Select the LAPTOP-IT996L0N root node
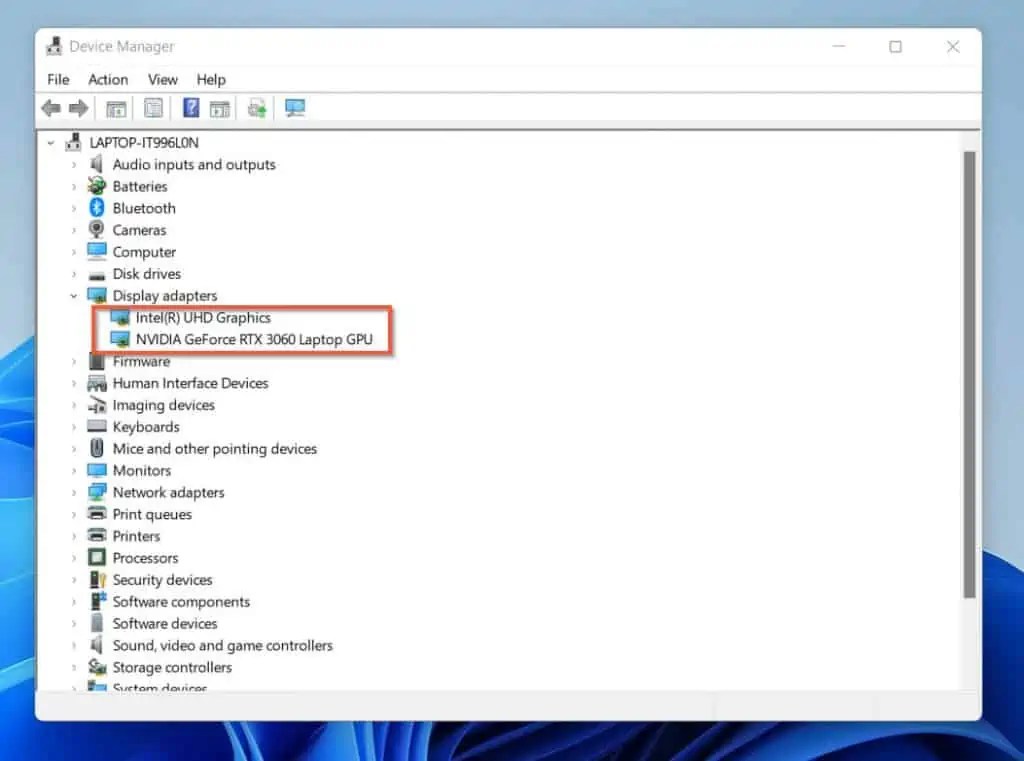1024x761 pixels. pos(141,142)
